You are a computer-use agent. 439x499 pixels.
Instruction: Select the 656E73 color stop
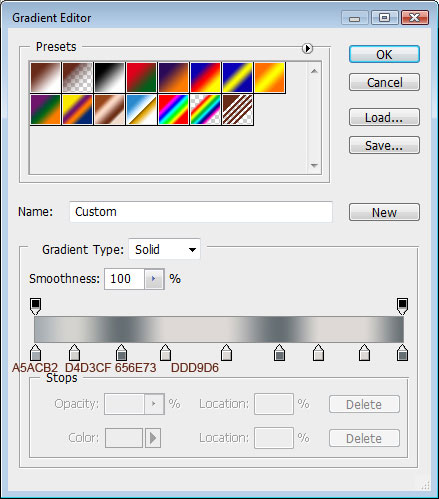coord(121,353)
